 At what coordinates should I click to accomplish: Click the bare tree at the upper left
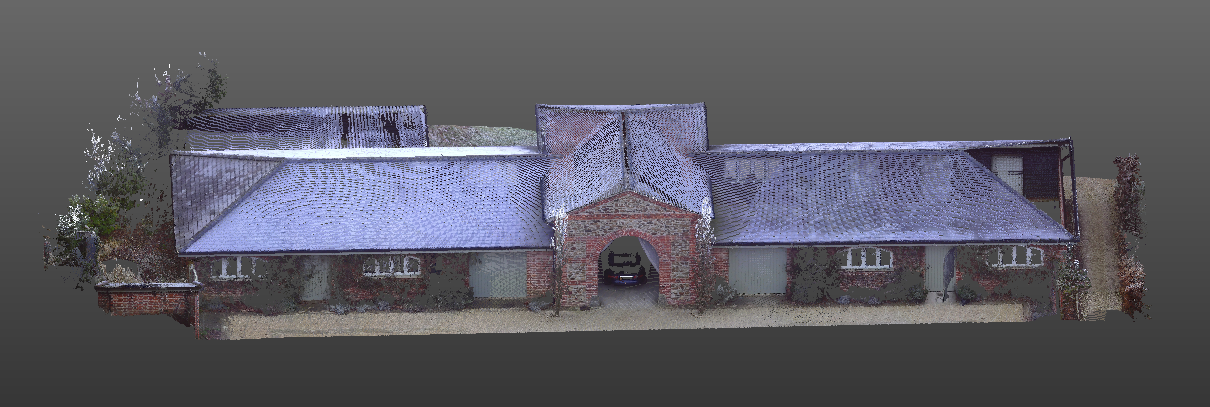tap(185, 95)
